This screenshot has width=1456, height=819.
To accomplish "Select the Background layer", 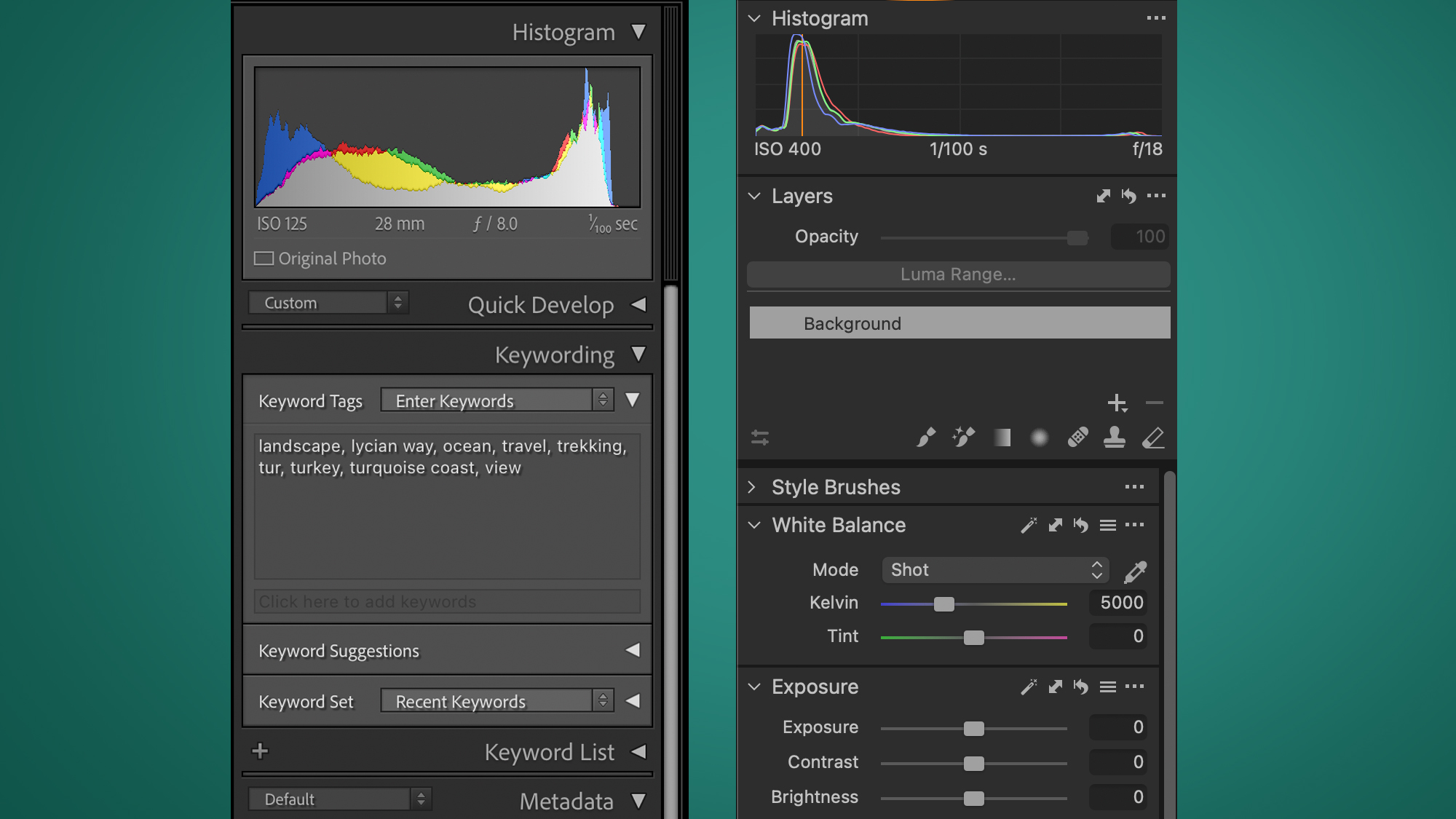I will pyautogui.click(x=960, y=323).
